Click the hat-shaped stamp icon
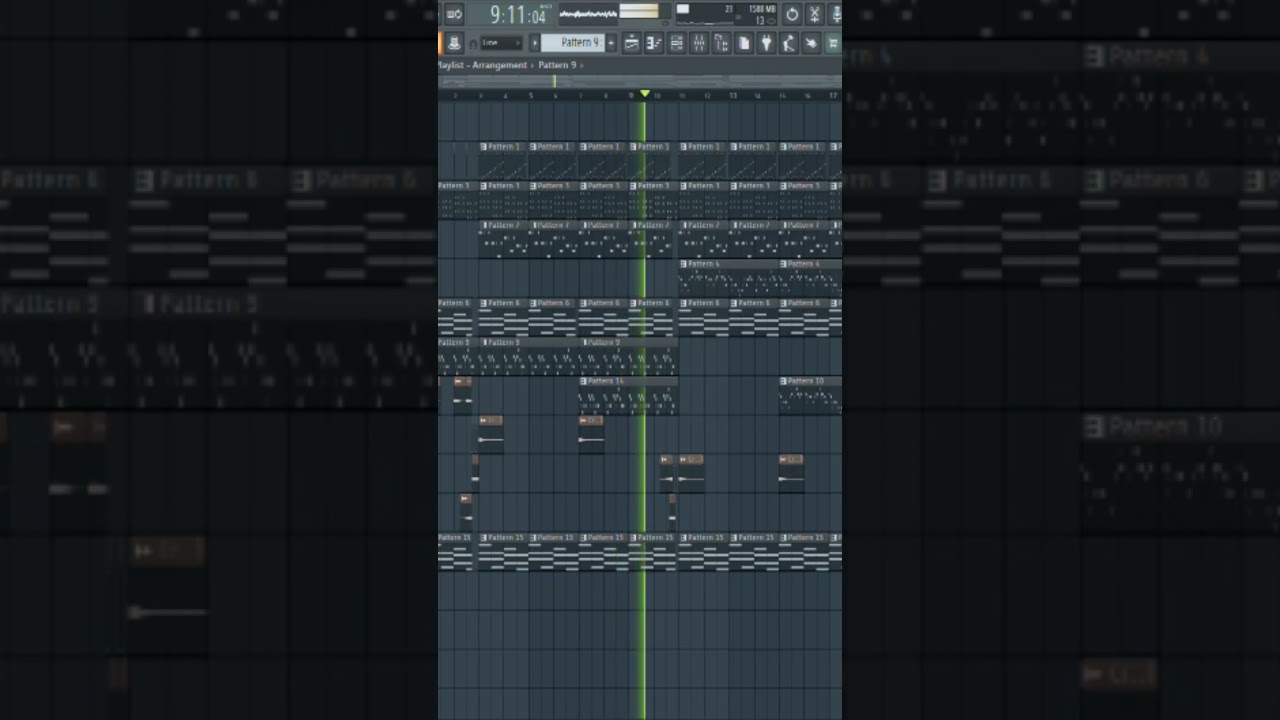Viewport: 1280px width, 720px height. (x=454, y=43)
